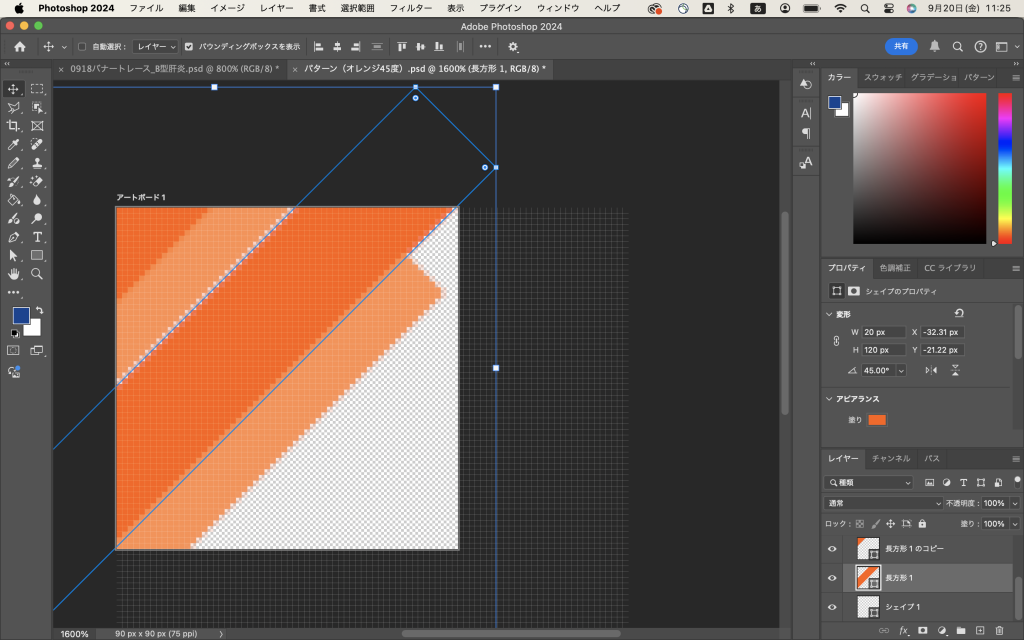Choose the Zoom tool
This screenshot has width=1024, height=640.
point(37,274)
